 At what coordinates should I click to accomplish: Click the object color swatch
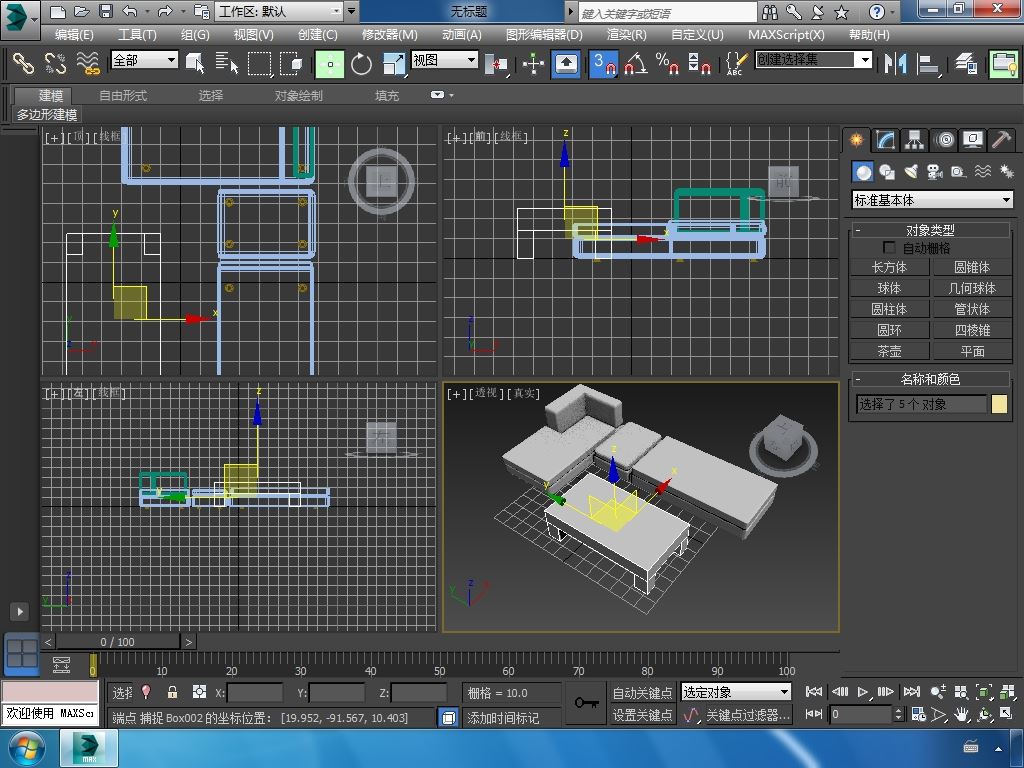(x=999, y=404)
